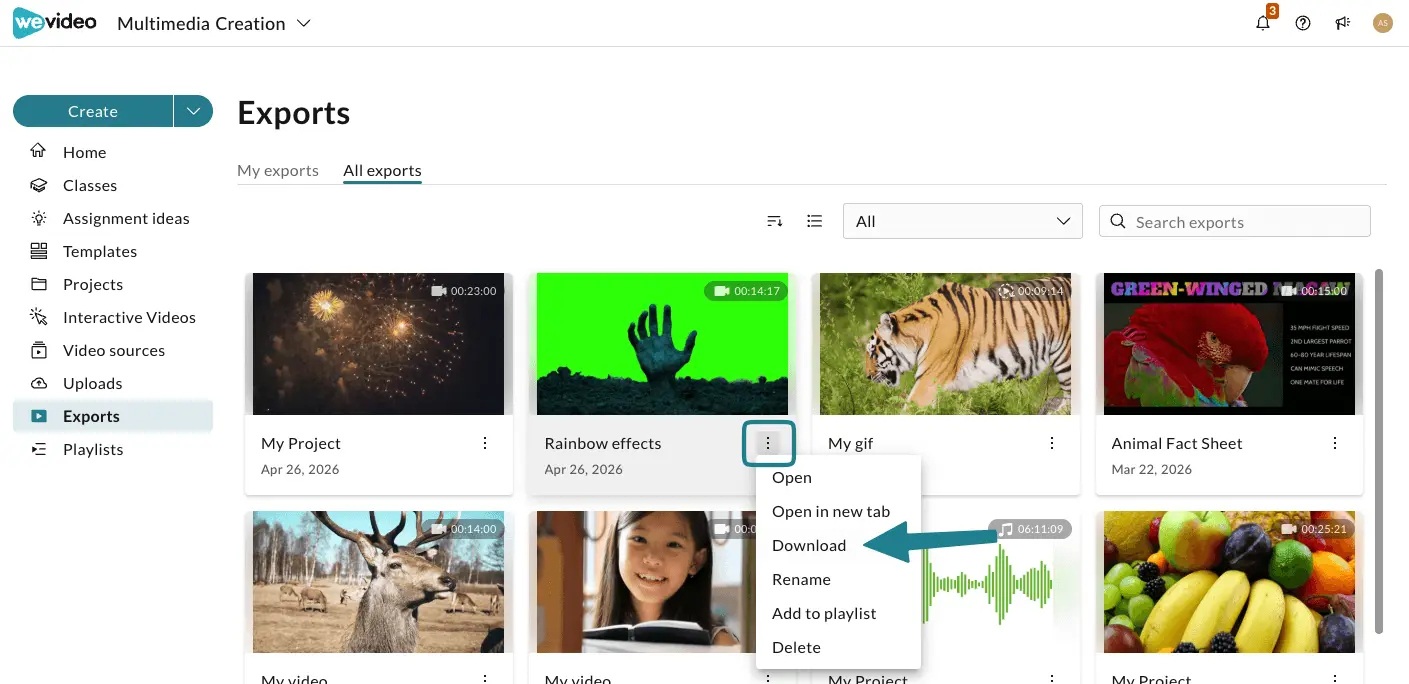The image size is (1409, 684).
Task: Click the Playlists sidebar icon
Action: point(39,449)
